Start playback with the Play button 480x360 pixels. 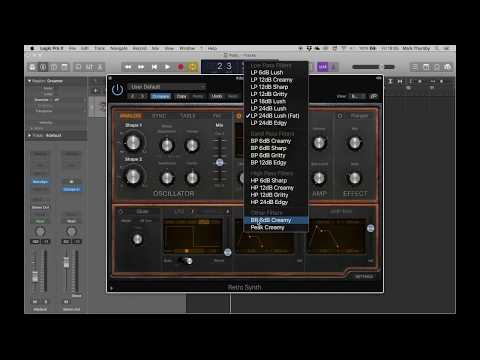167,67
